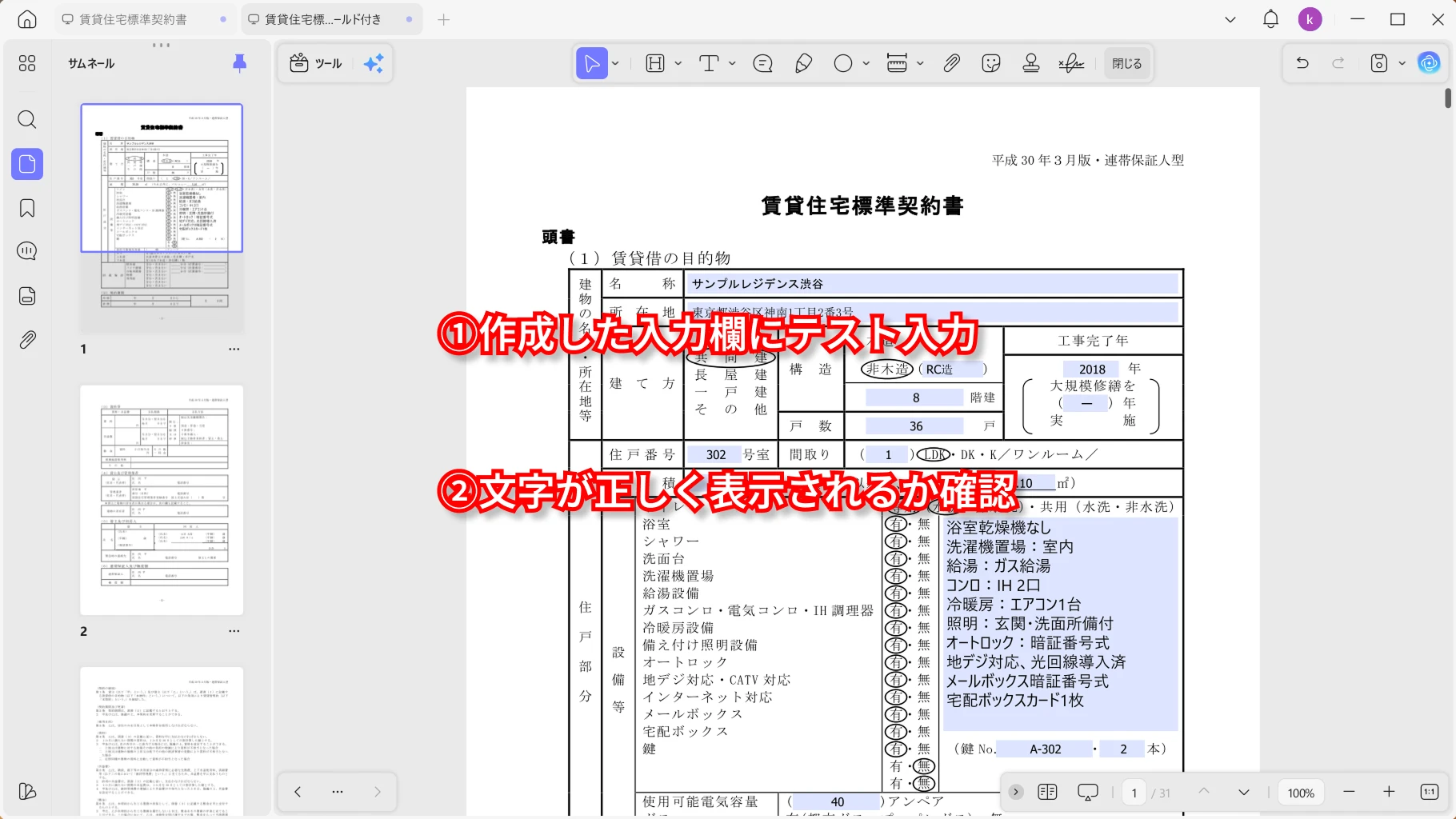Select the circle shape tool
The image size is (1456, 819).
tap(843, 63)
